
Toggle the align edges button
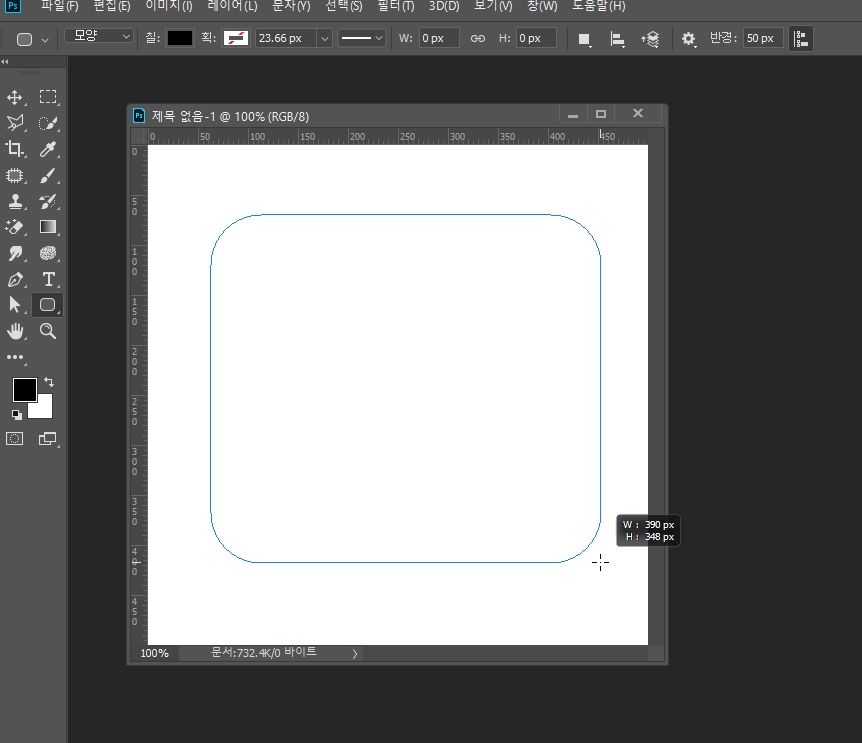(x=801, y=39)
